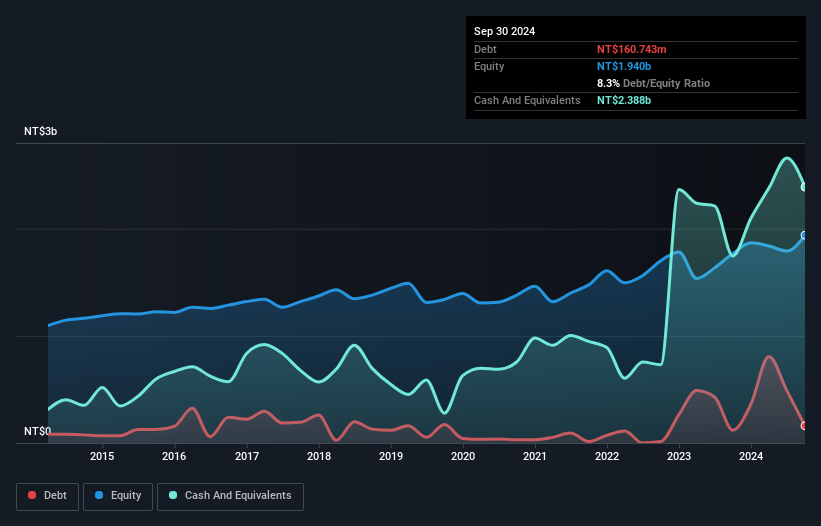Select the 2020 tick on the x-axis
Viewport: 821px width, 526px height.
click(463, 457)
